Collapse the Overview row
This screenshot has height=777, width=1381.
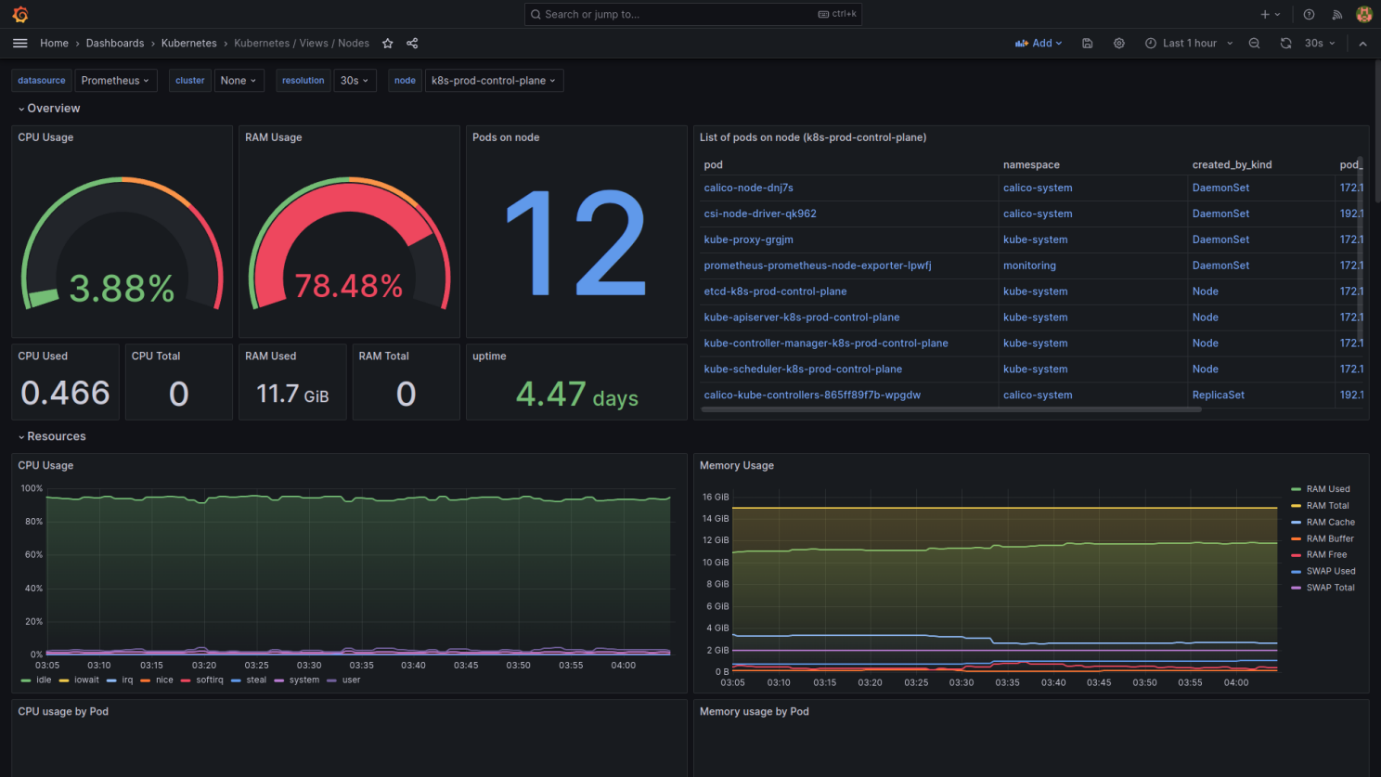tap(49, 108)
